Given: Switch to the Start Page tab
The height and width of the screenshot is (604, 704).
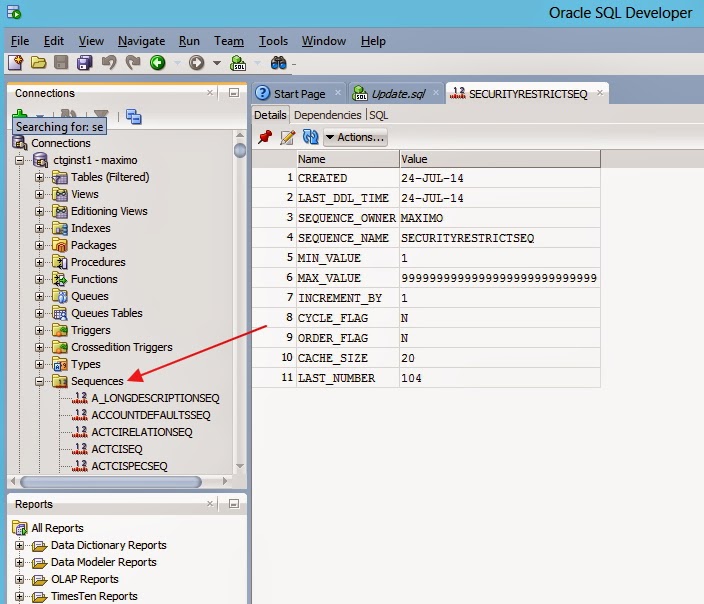Looking at the screenshot, I should click(299, 94).
